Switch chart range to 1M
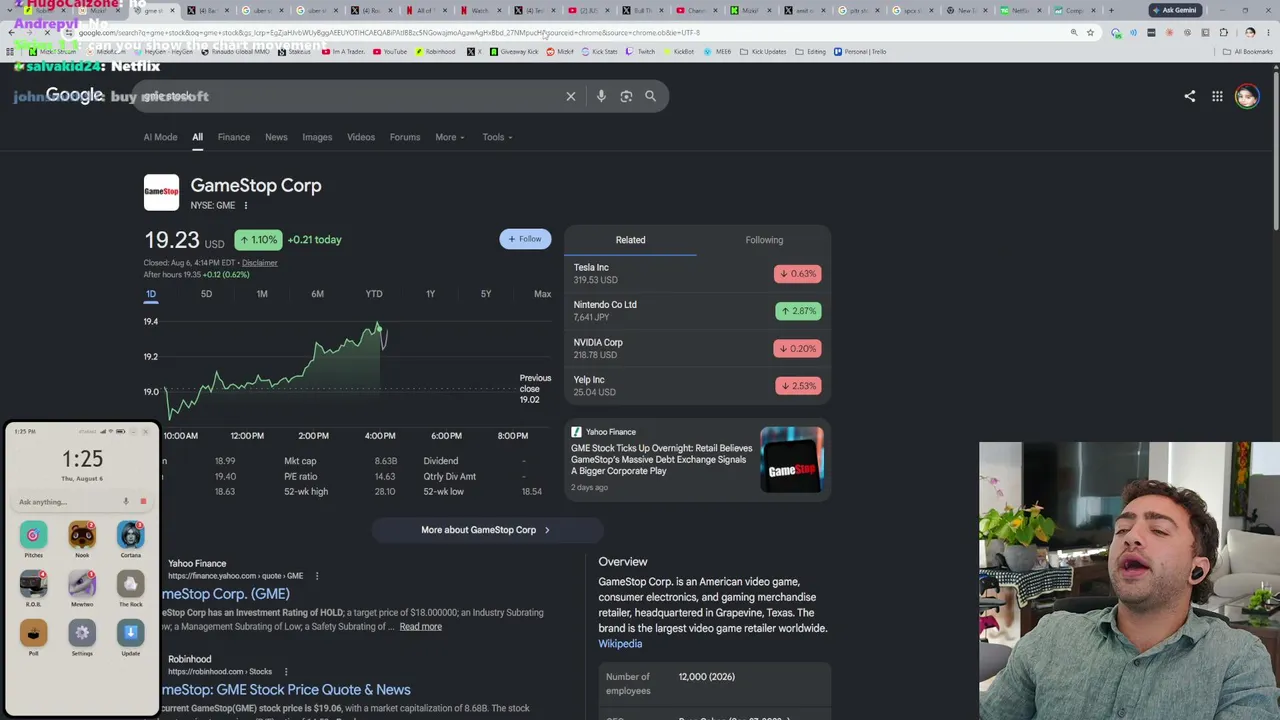Screen dimensions: 1280x720 click(x=262, y=294)
